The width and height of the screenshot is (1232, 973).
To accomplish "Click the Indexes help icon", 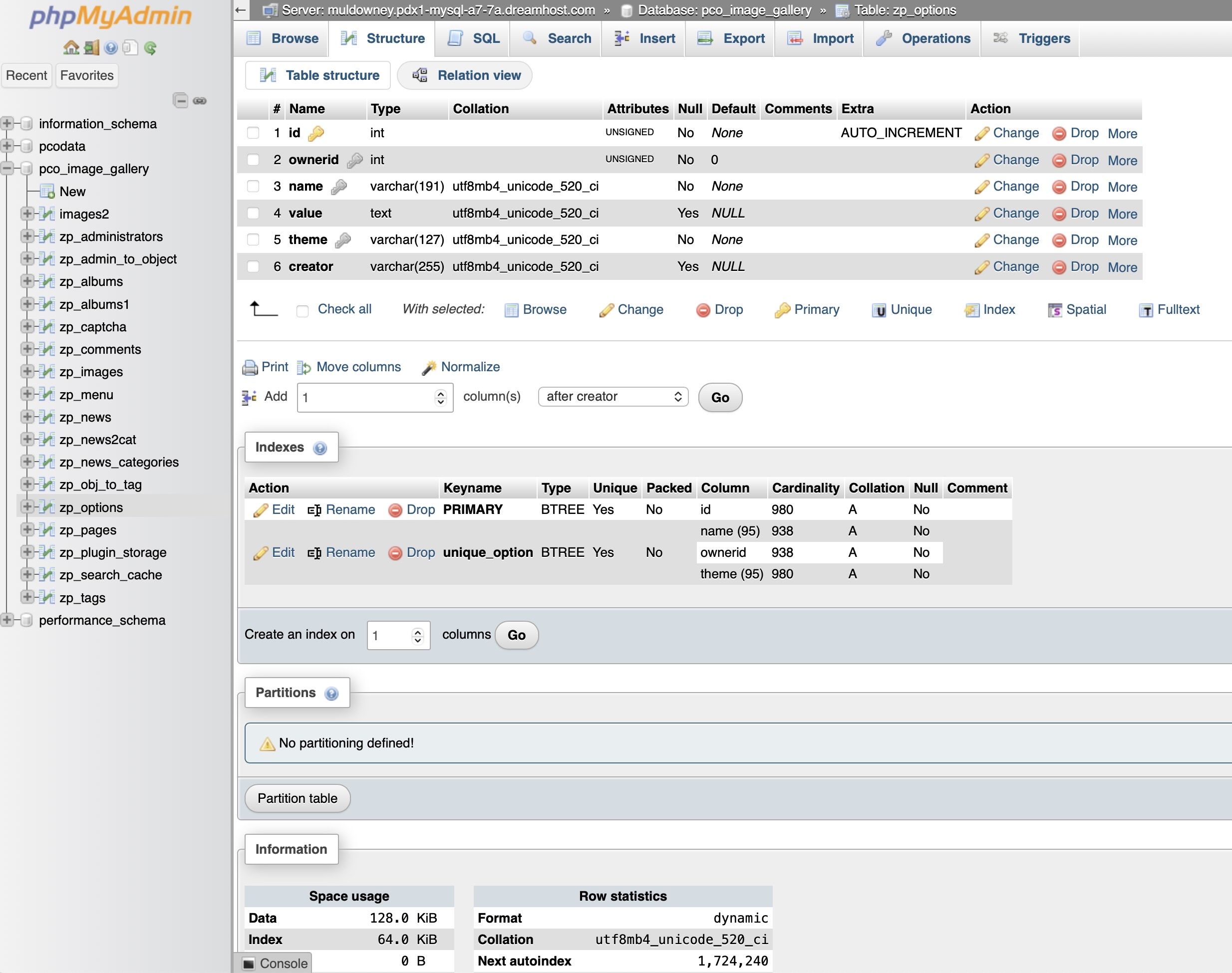I will [x=320, y=449].
